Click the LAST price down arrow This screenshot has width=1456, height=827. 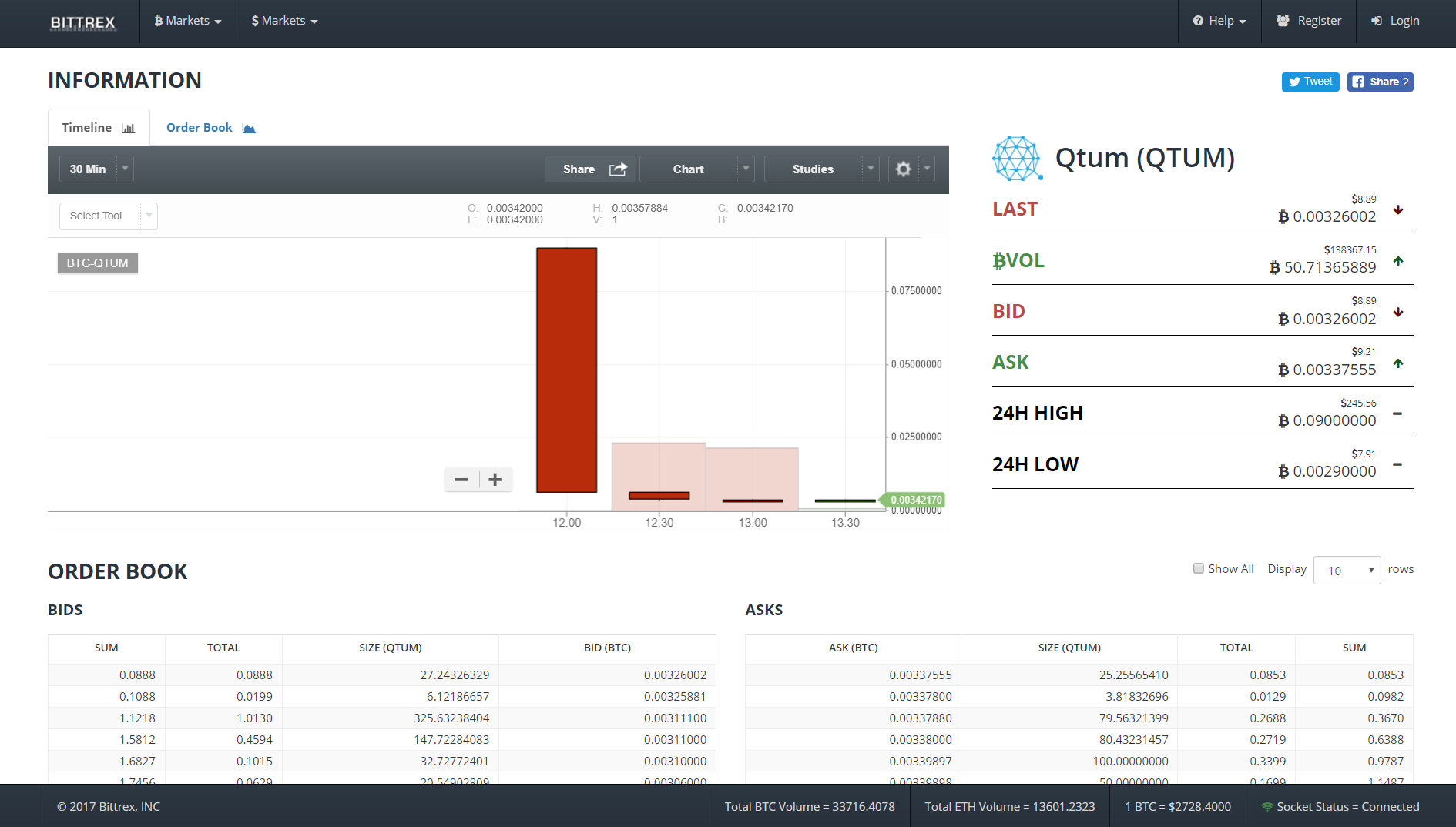pos(1398,210)
